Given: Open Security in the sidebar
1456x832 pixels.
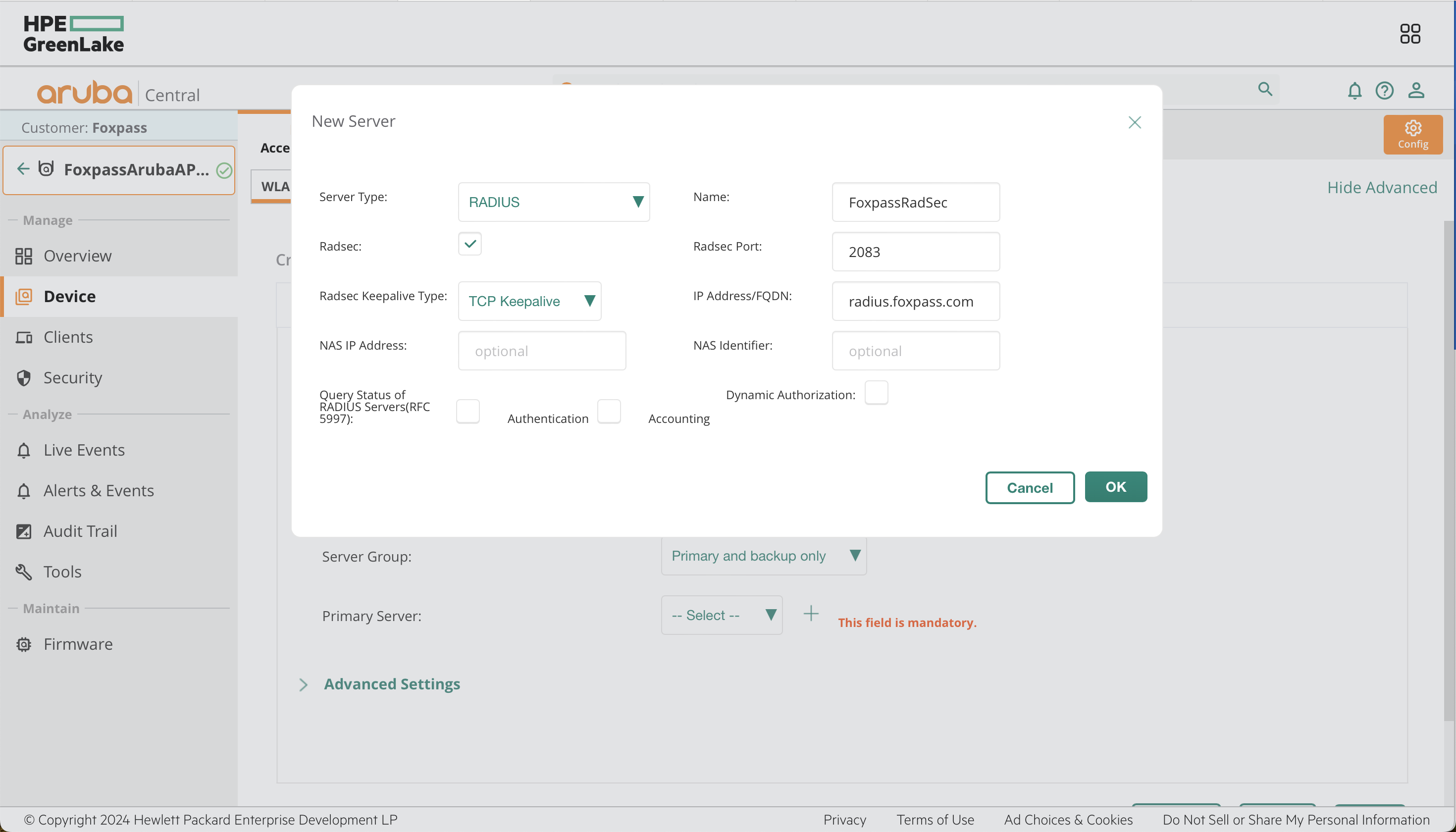Looking at the screenshot, I should click(x=119, y=378).
